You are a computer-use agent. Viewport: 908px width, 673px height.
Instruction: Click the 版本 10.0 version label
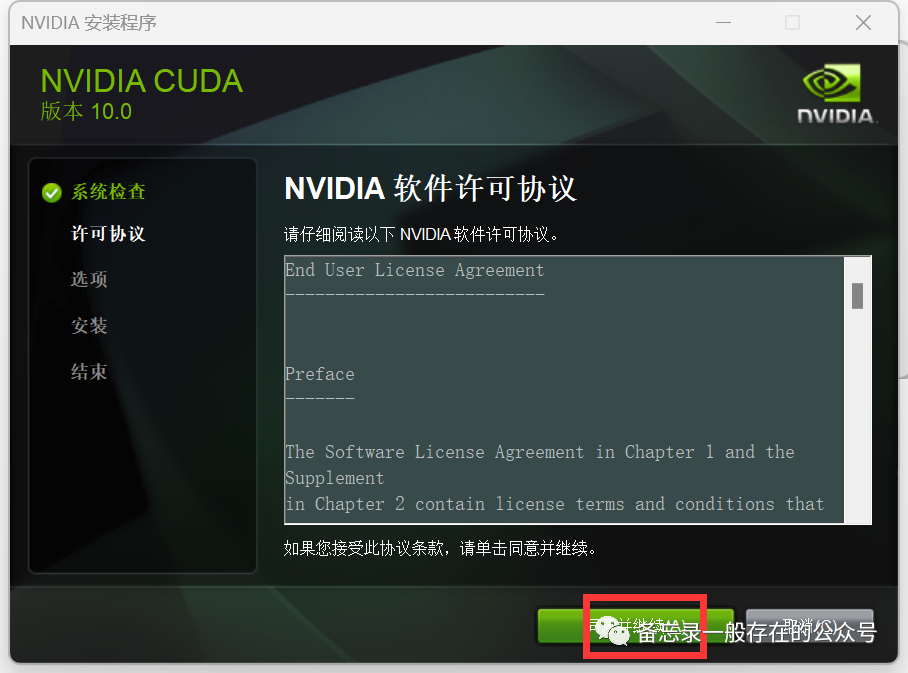coord(86,111)
